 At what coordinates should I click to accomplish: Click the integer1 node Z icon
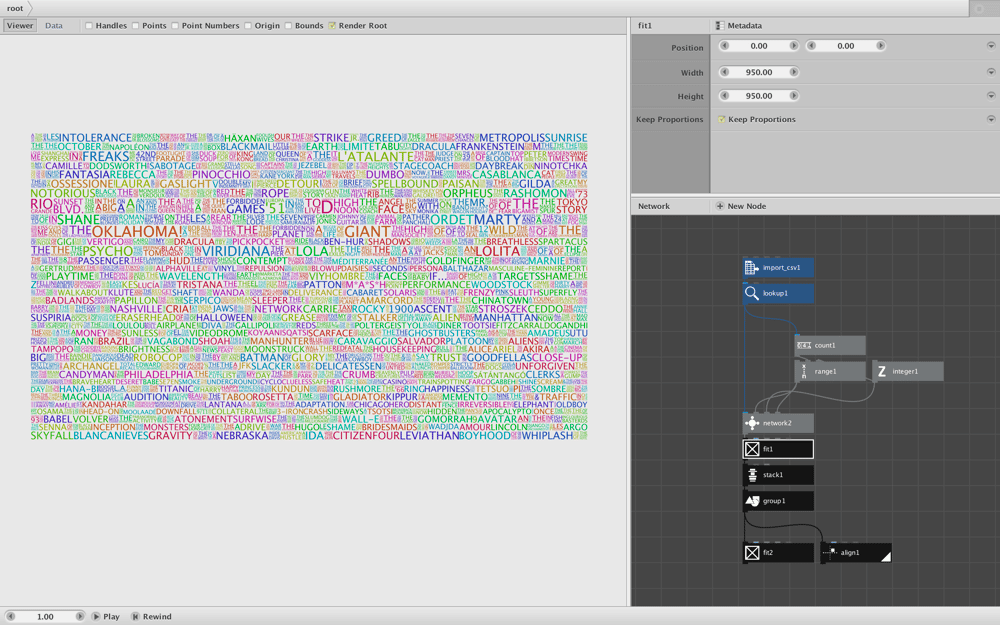click(x=881, y=371)
